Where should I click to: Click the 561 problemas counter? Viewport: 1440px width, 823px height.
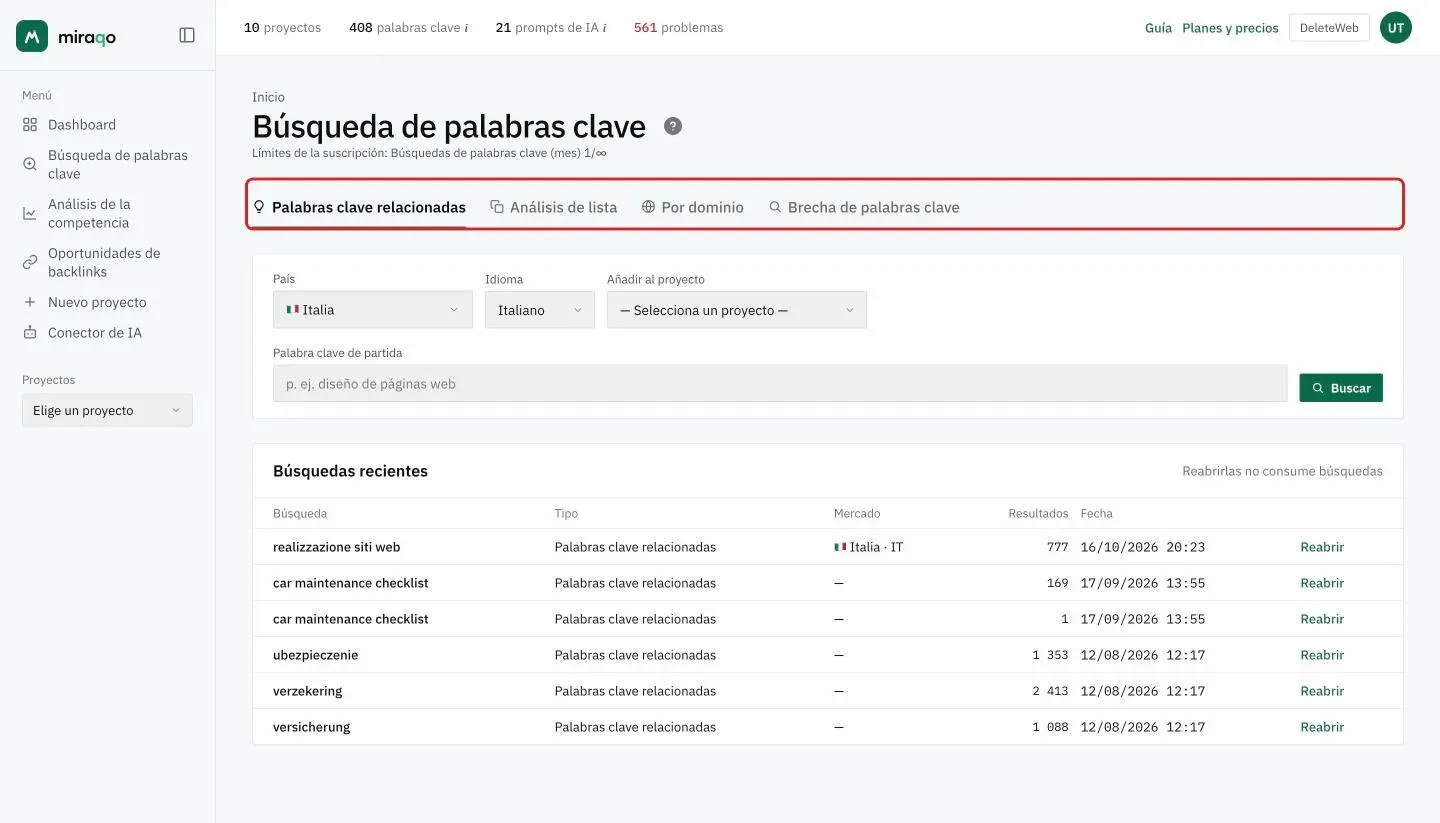[x=678, y=28]
